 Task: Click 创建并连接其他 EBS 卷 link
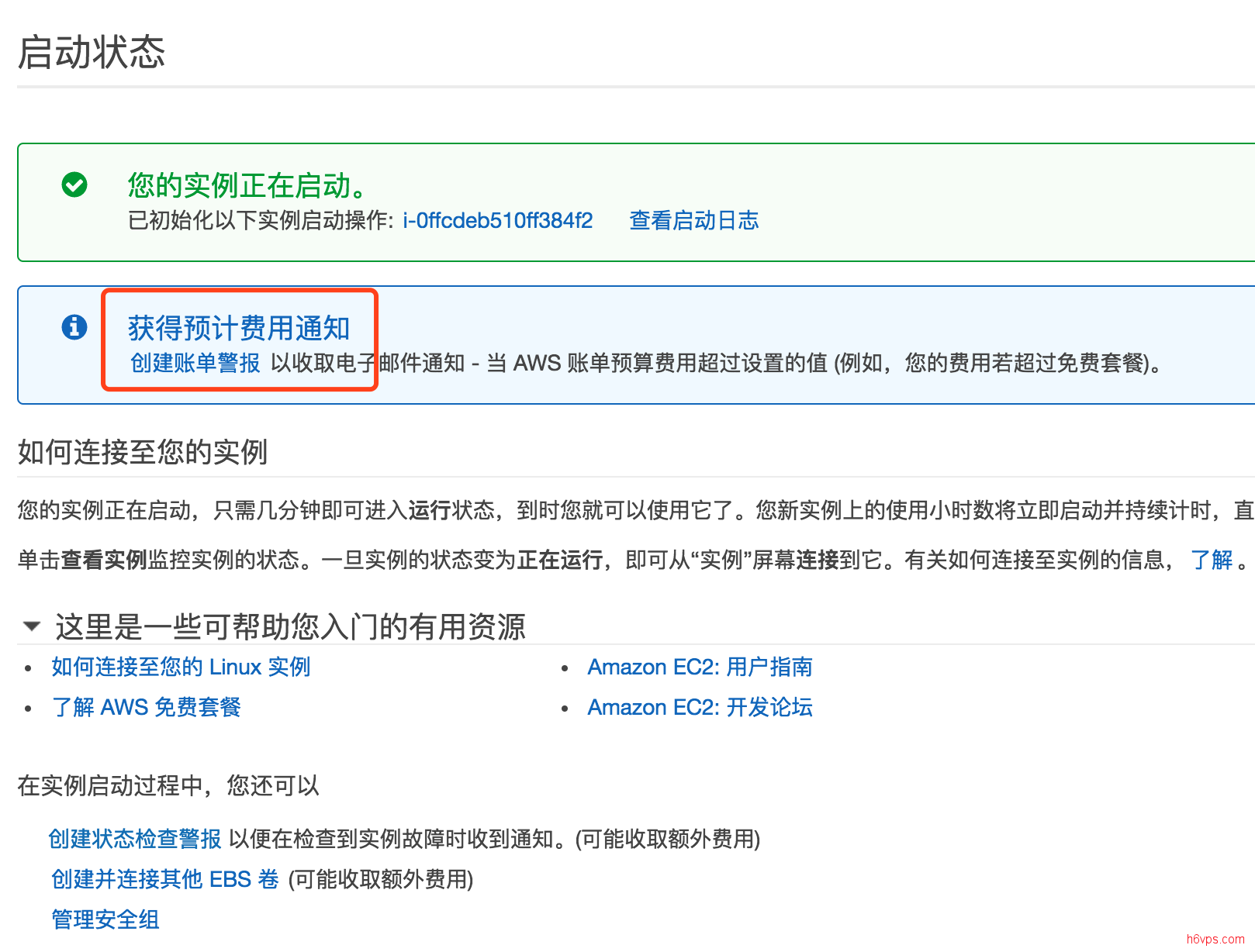[164, 879]
